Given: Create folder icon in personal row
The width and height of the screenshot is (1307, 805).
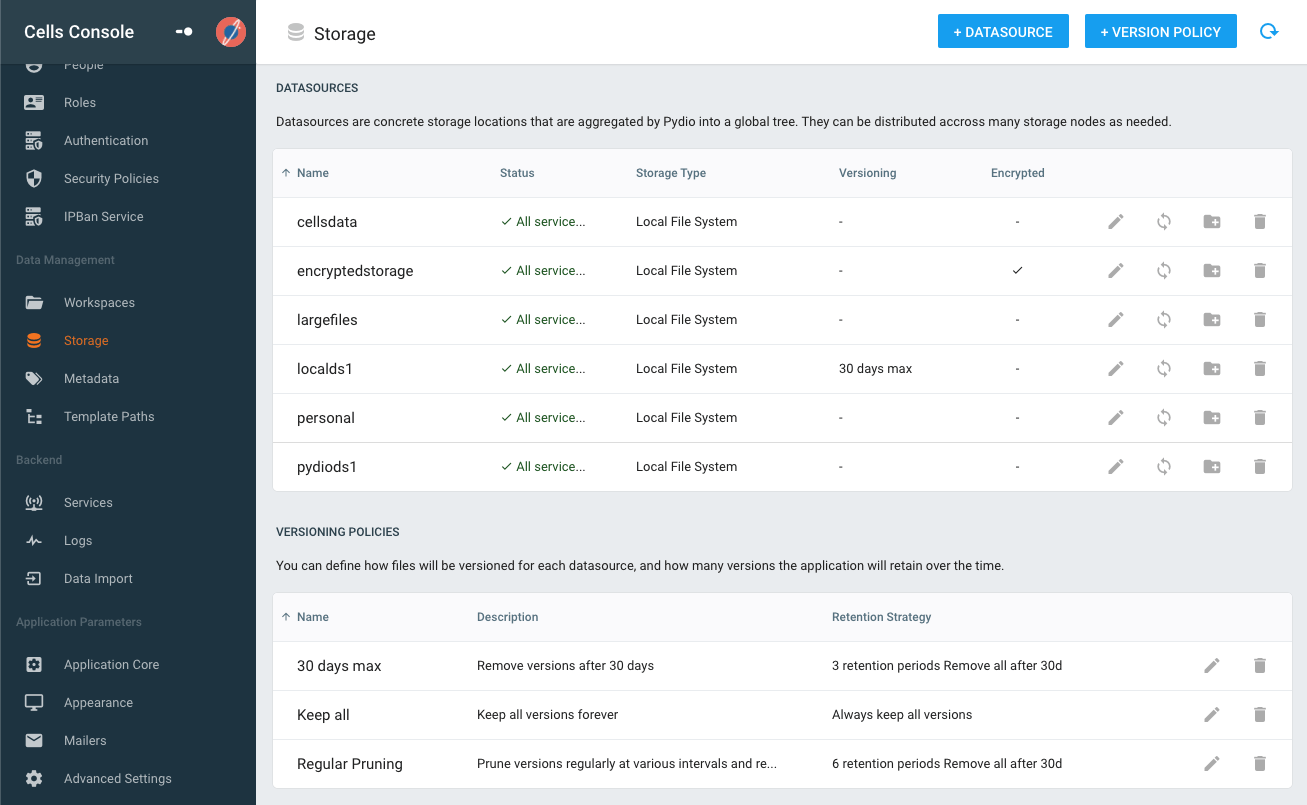Looking at the screenshot, I should click(x=1212, y=418).
